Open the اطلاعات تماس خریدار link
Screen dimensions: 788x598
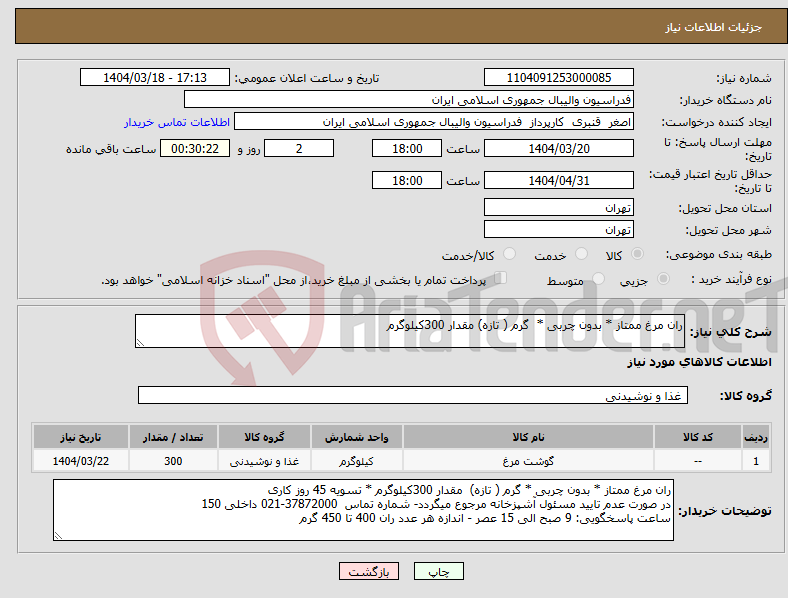177,122
